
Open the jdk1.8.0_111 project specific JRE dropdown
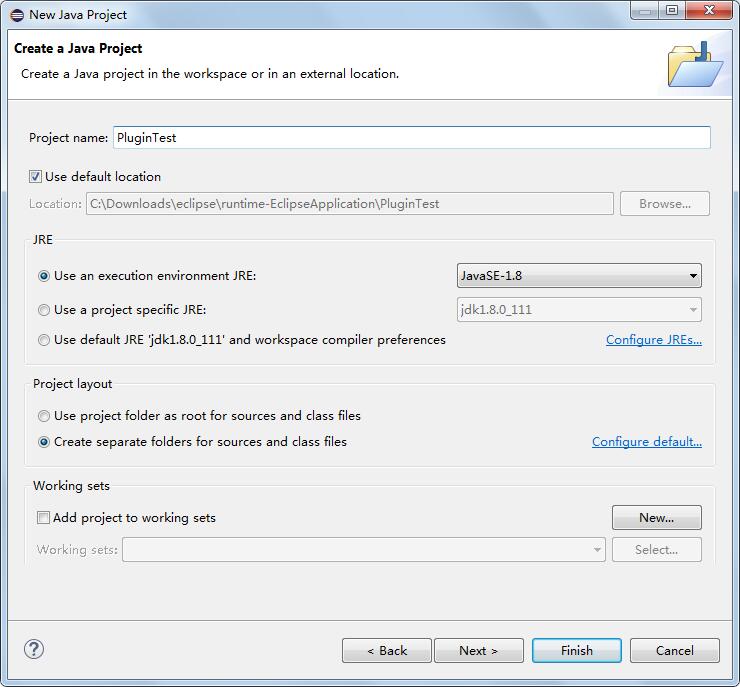pyautogui.click(x=579, y=310)
